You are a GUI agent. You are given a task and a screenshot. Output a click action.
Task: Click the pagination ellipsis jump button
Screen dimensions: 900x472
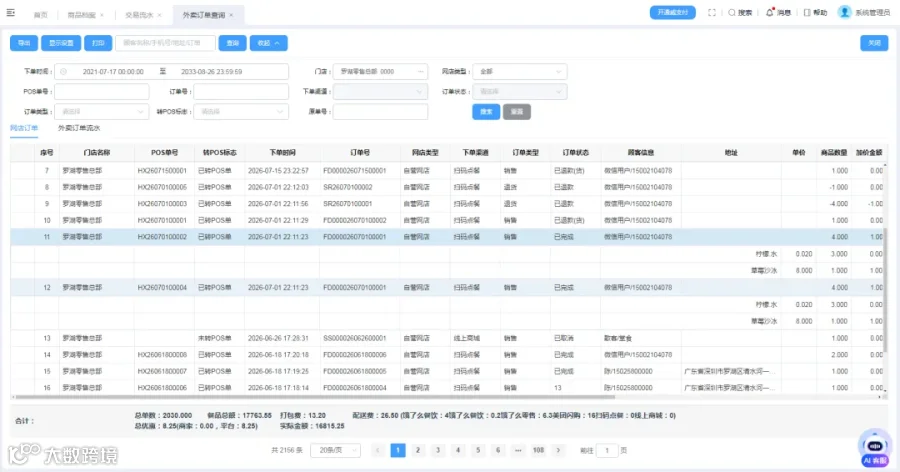click(518, 450)
